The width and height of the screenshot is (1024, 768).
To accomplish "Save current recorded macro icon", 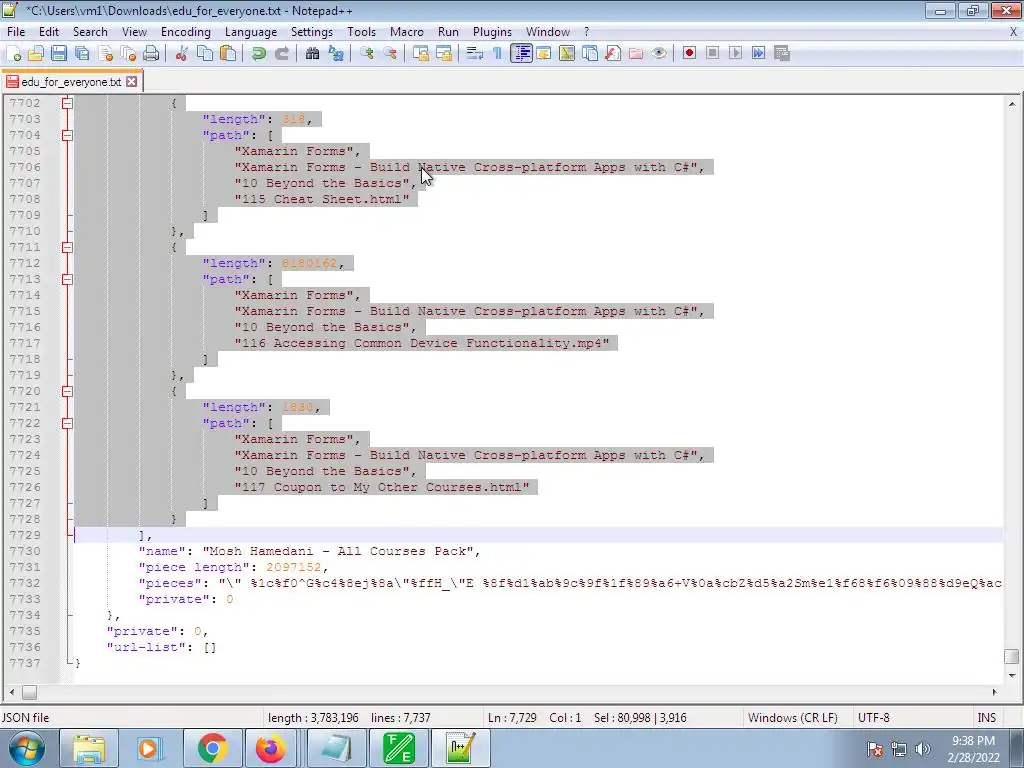I will [x=782, y=54].
